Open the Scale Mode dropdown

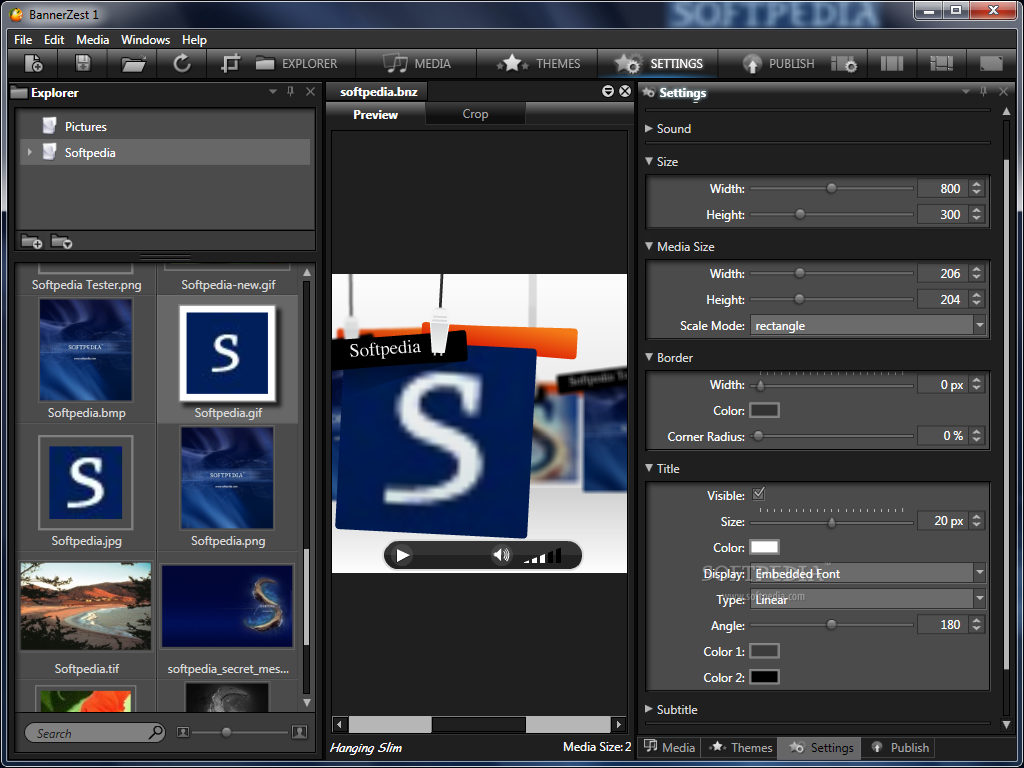click(868, 325)
